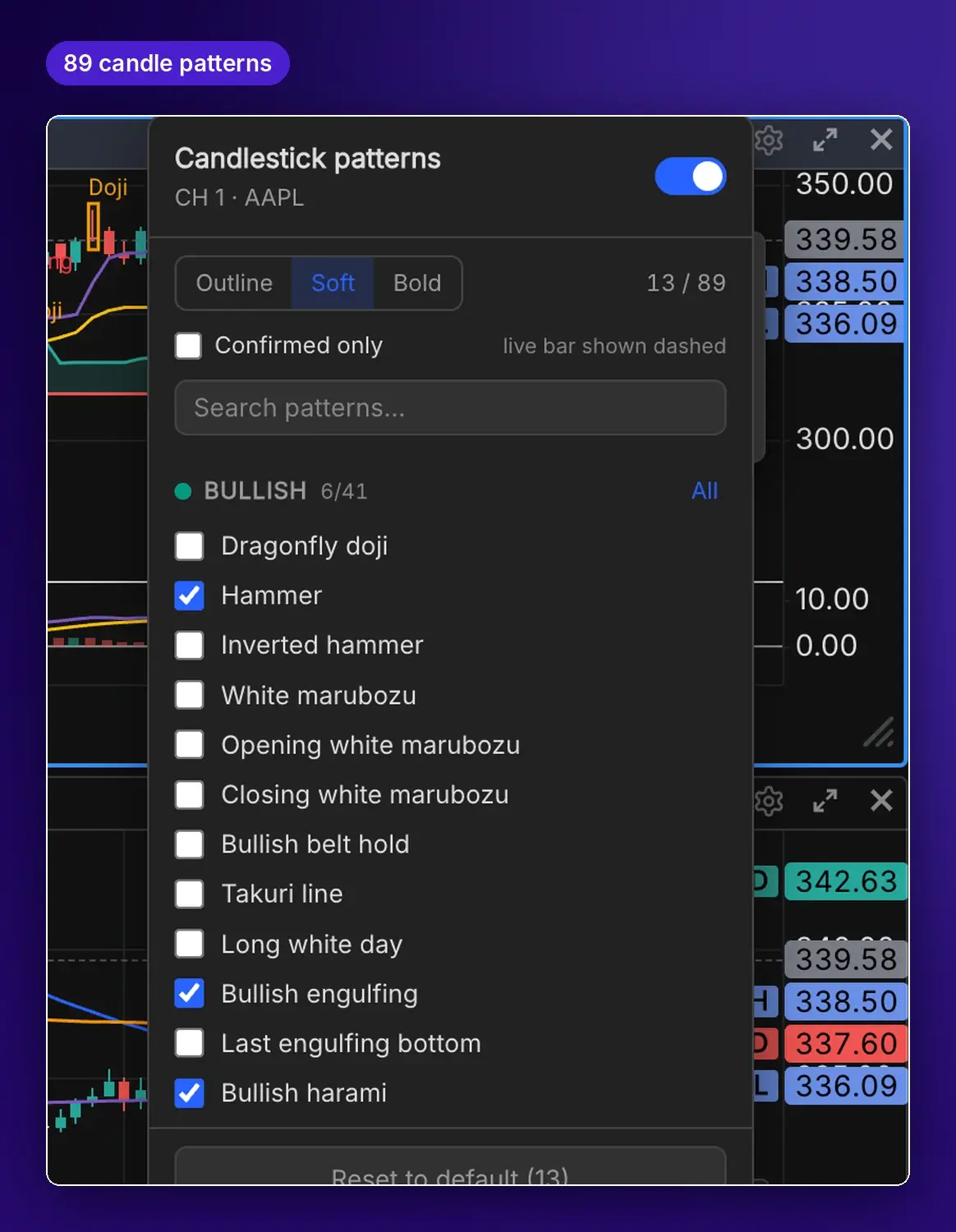The height and width of the screenshot is (1232, 956).
Task: Click Reset to default (13) button
Action: click(x=450, y=1166)
